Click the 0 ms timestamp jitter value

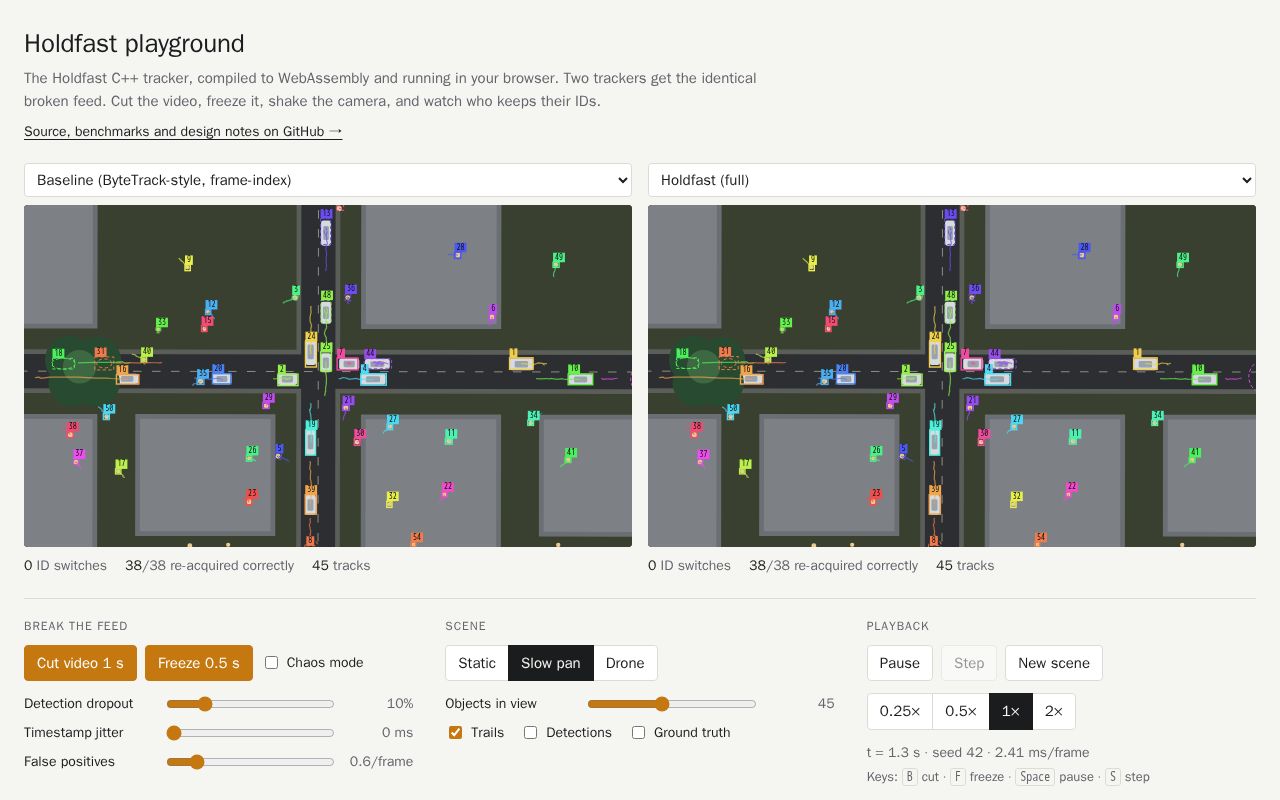coord(397,733)
